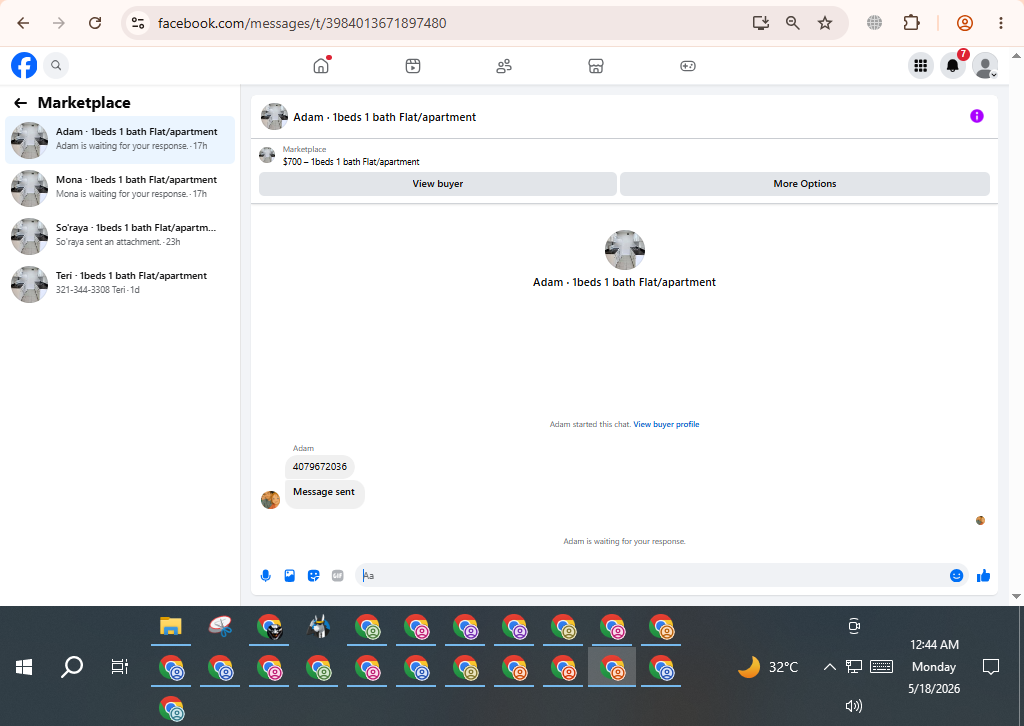Click Adam's chat header name

385,117
